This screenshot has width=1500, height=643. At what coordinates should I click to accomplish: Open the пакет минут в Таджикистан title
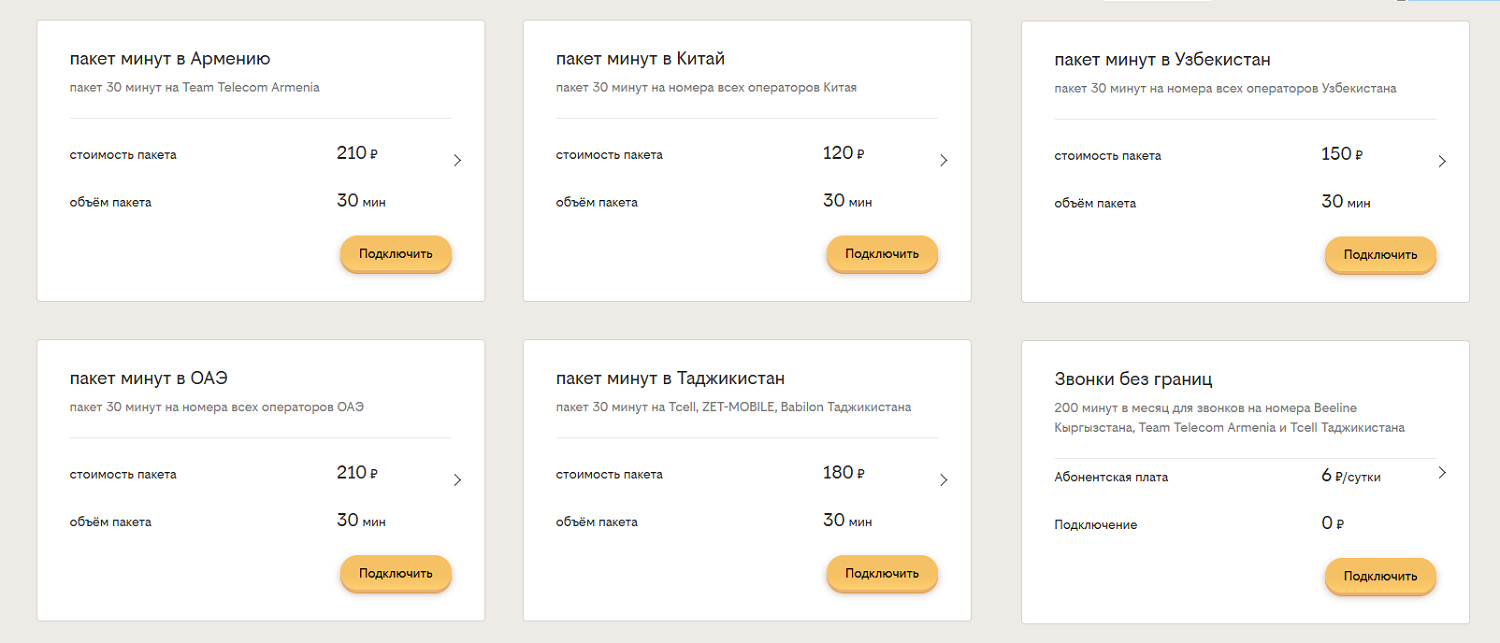(x=670, y=378)
